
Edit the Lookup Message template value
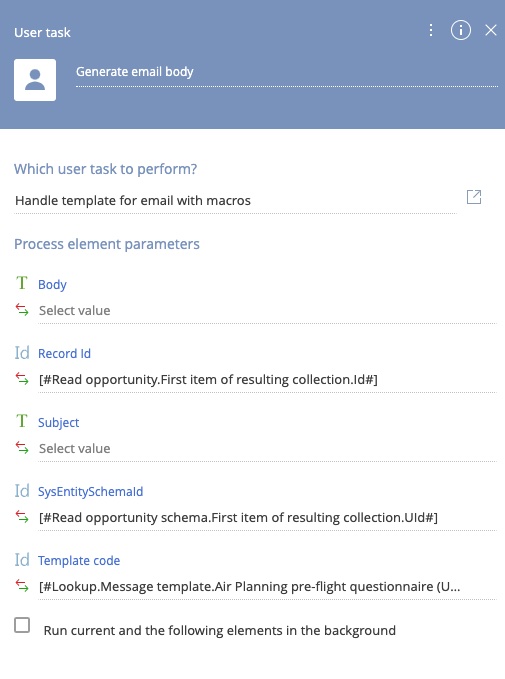[x=267, y=587]
